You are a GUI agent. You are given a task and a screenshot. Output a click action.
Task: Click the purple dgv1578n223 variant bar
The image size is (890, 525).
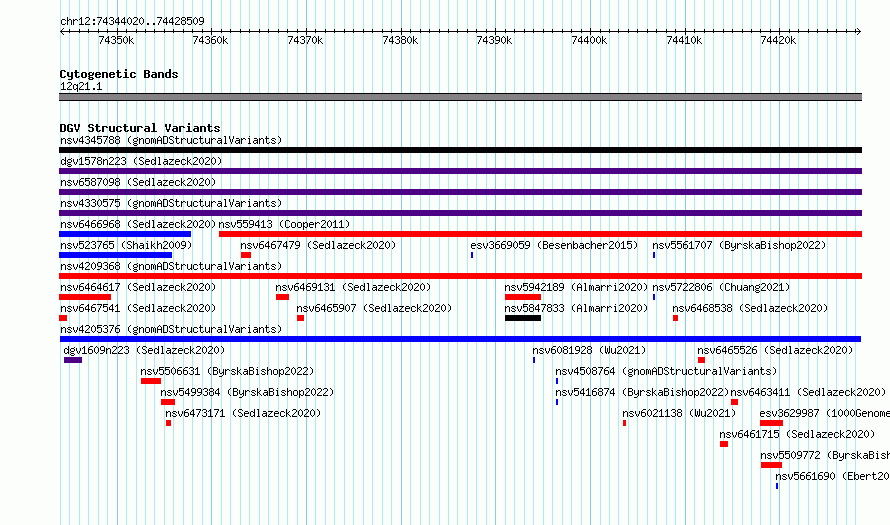pyautogui.click(x=460, y=171)
